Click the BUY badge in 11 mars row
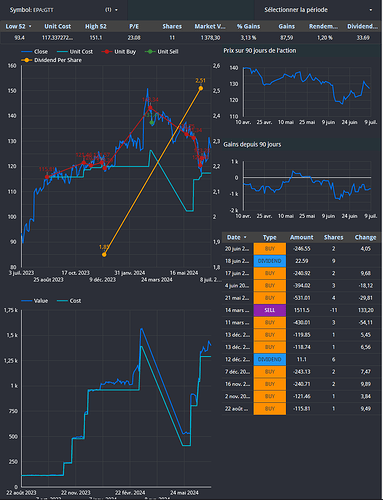This screenshot has height=500, width=383. pyautogui.click(x=270, y=323)
